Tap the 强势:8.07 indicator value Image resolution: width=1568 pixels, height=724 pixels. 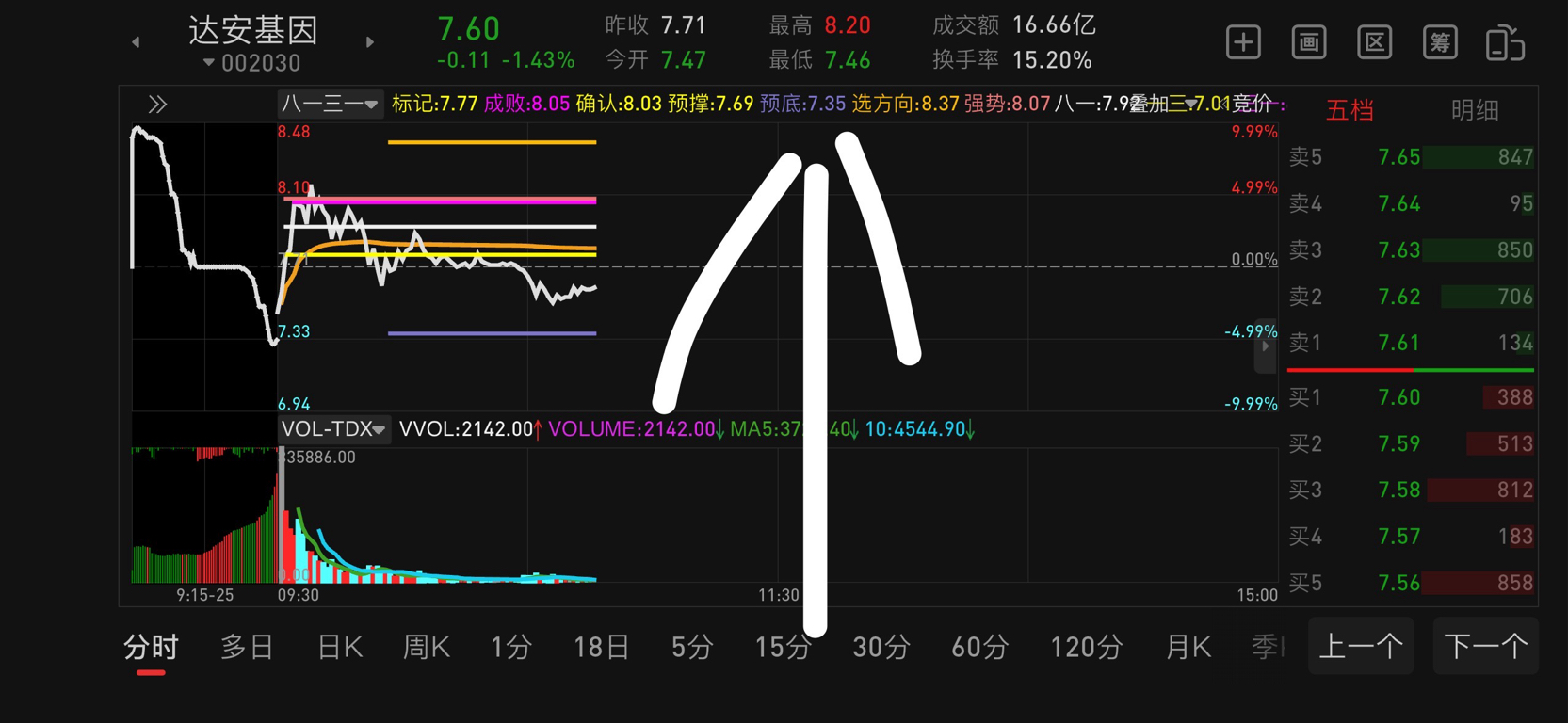(x=1007, y=104)
